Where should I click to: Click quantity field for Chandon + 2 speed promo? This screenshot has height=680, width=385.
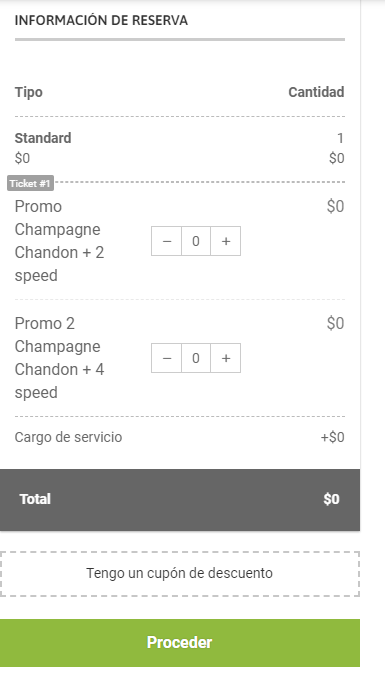click(x=196, y=241)
